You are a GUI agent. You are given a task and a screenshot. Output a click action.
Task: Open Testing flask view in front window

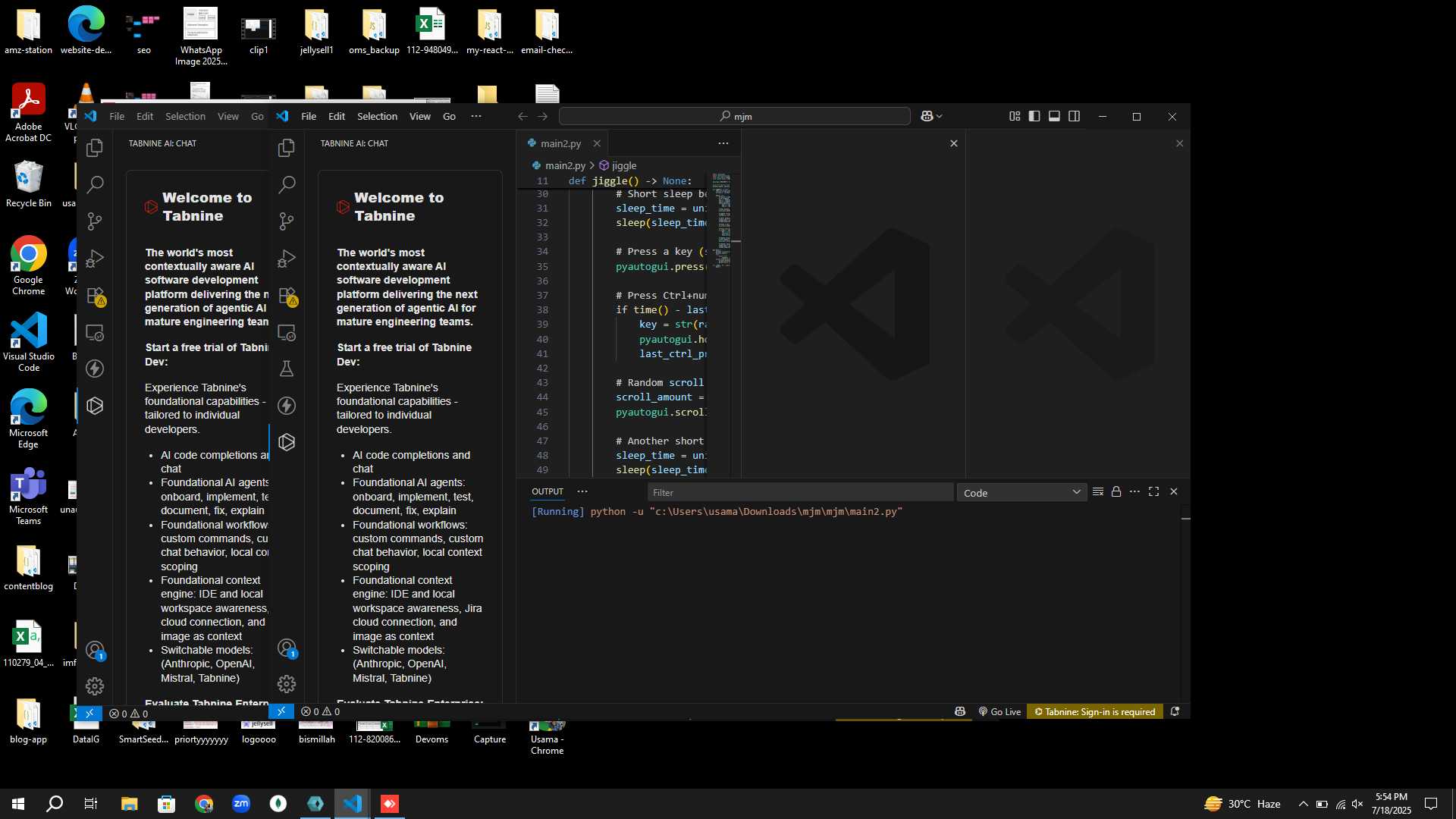click(287, 369)
